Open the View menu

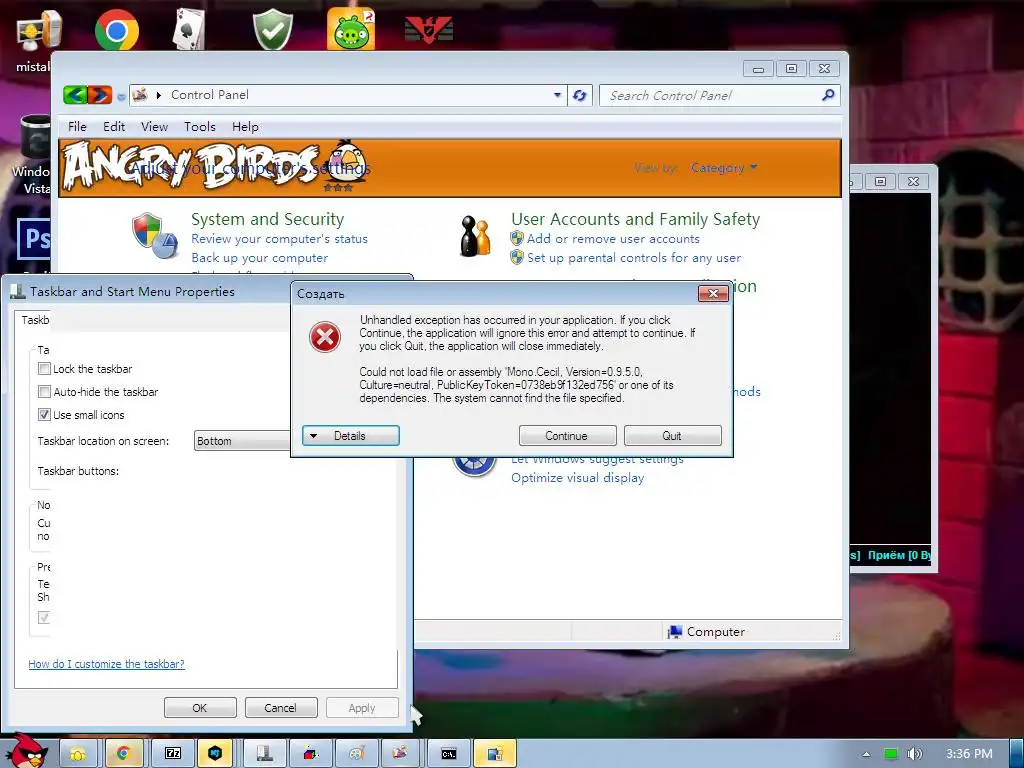[154, 127]
